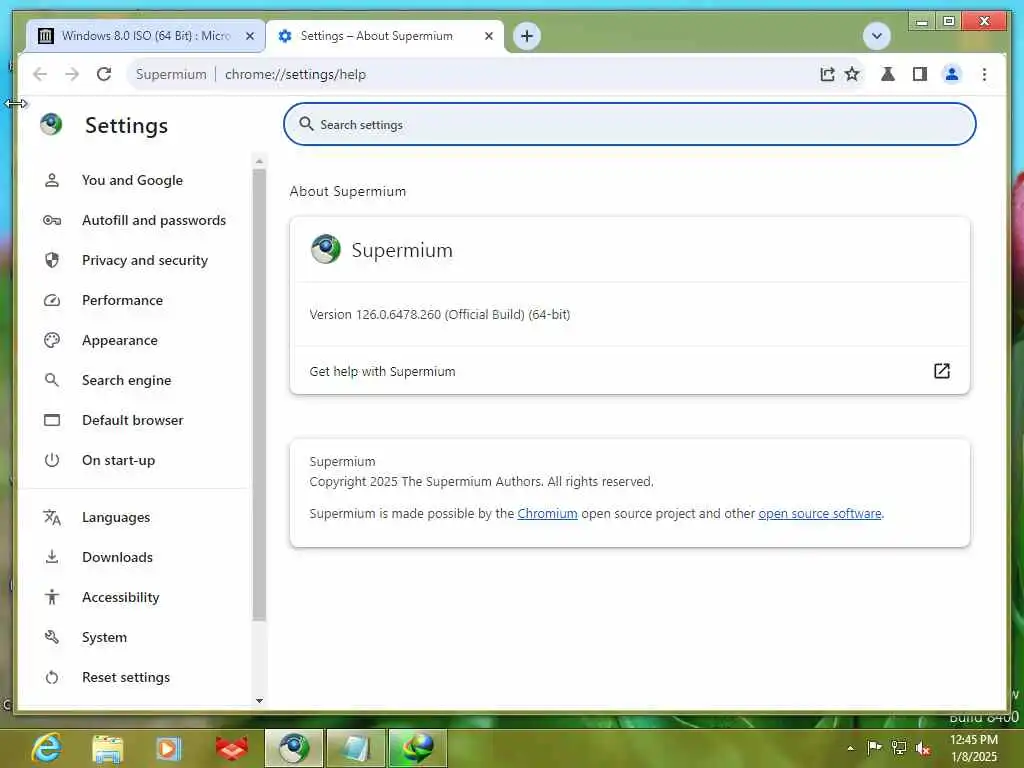Click the sidebar scrollbar down arrow
This screenshot has width=1024, height=768.
click(259, 701)
